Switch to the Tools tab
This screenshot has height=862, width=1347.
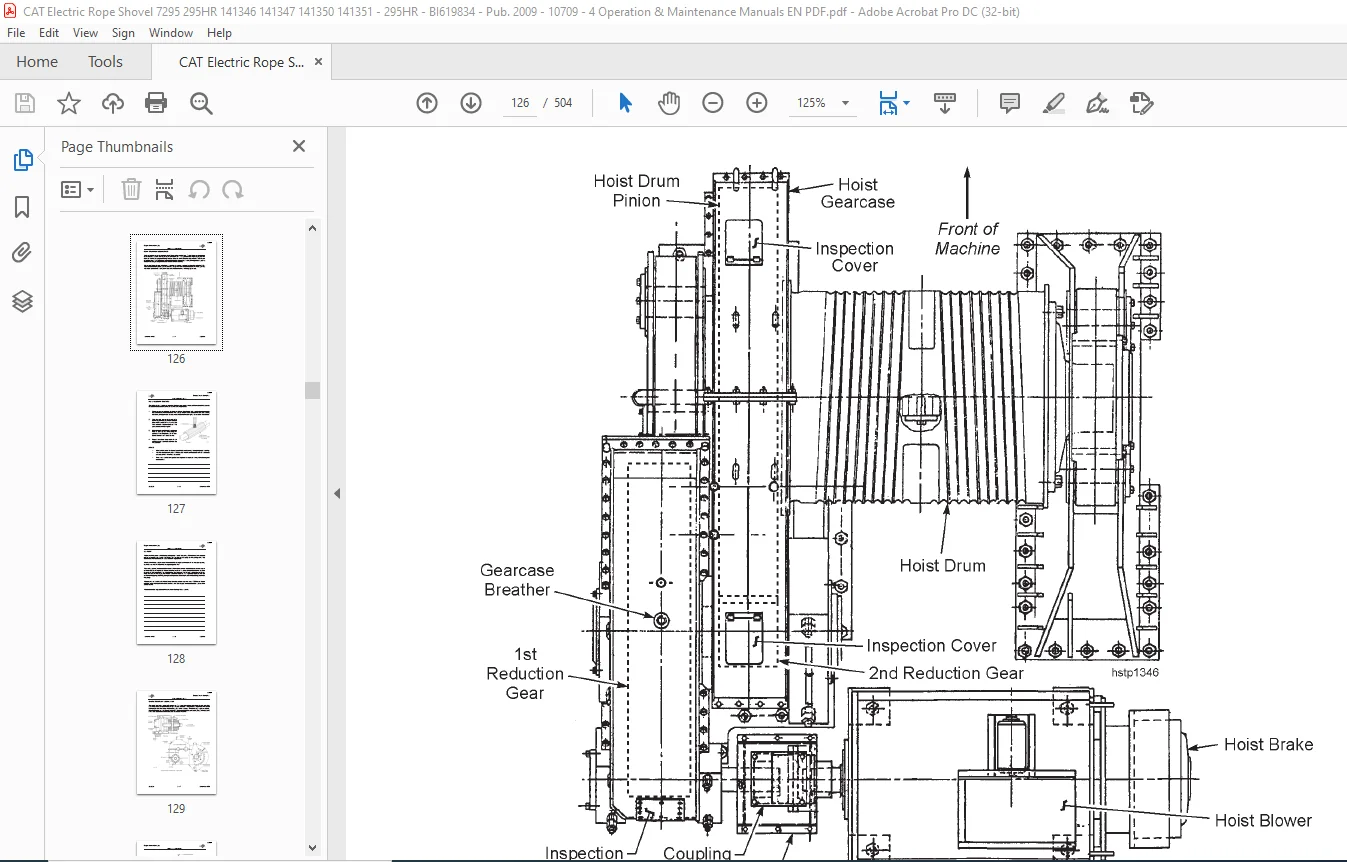(105, 62)
